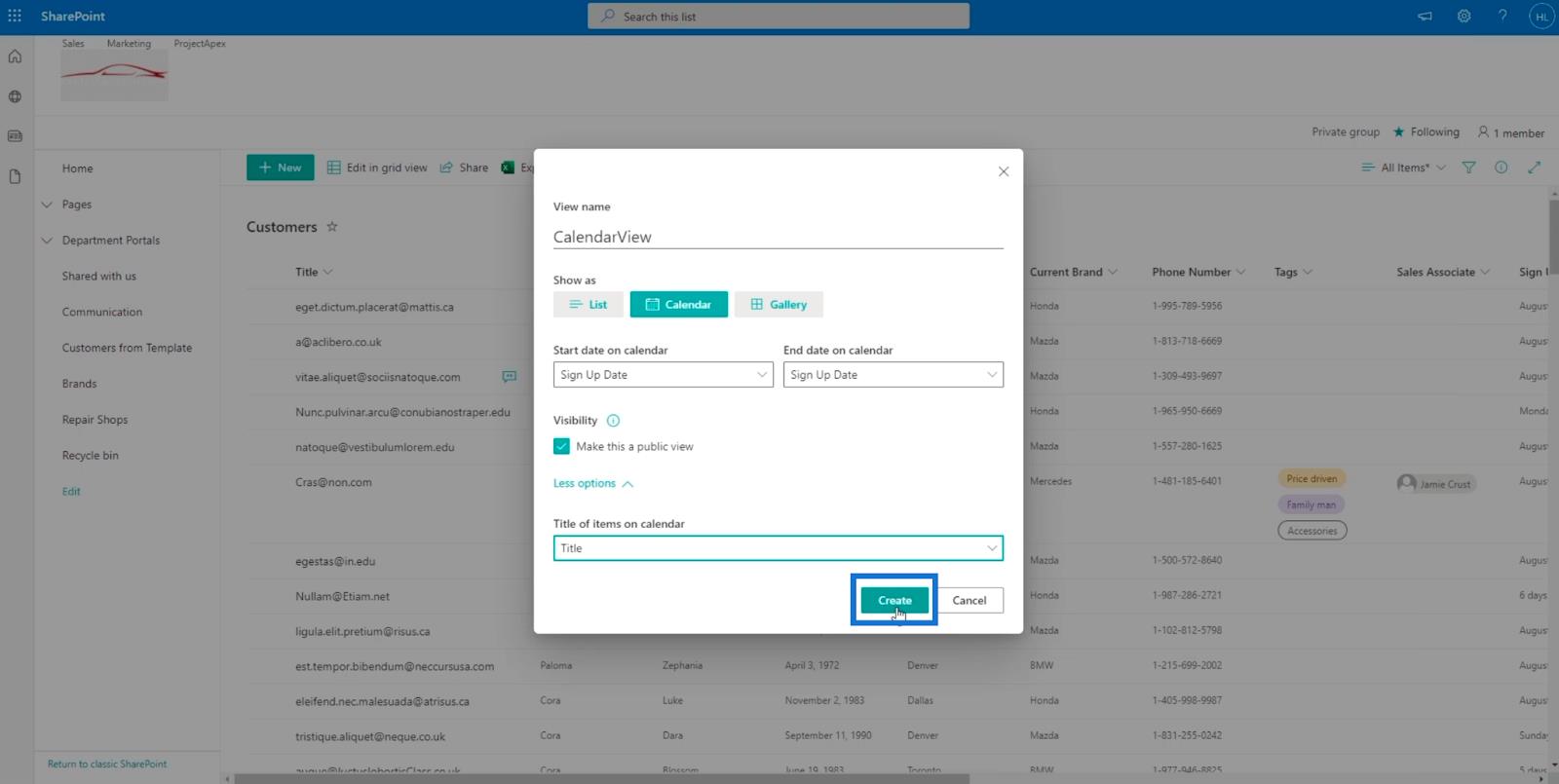Open the globe My sites icon
The height and width of the screenshot is (784, 1559).
[x=15, y=96]
